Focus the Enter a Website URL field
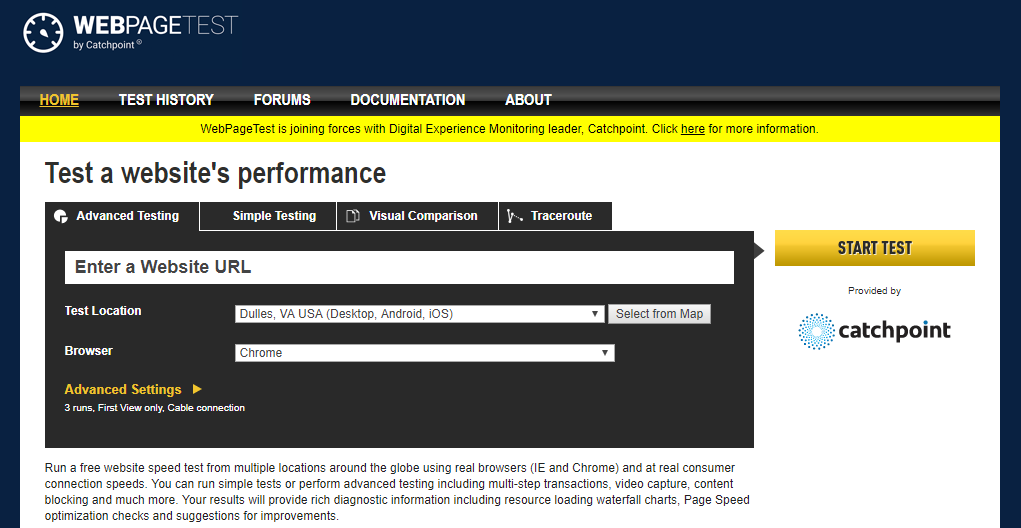This screenshot has width=1021, height=528. [x=399, y=268]
